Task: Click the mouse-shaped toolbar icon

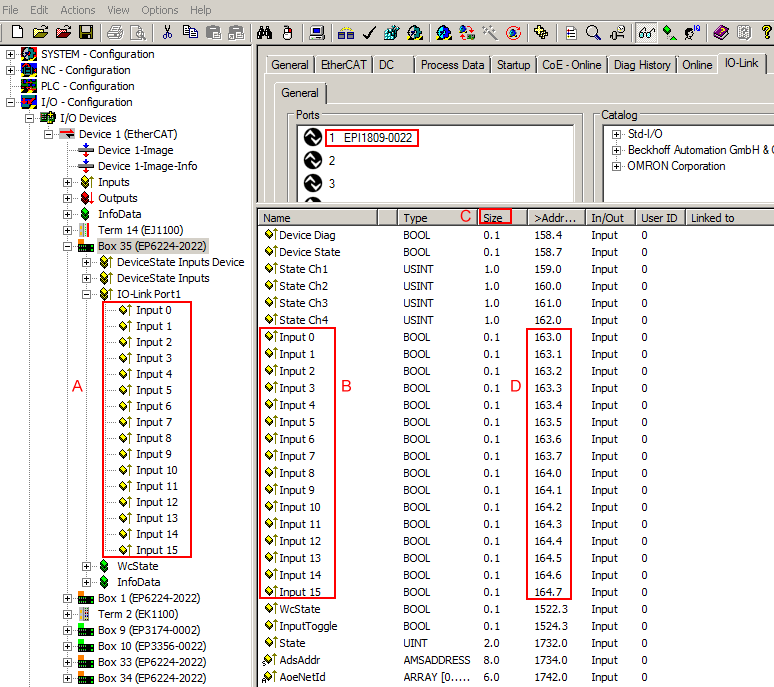Action: pyautogui.click(x=287, y=33)
